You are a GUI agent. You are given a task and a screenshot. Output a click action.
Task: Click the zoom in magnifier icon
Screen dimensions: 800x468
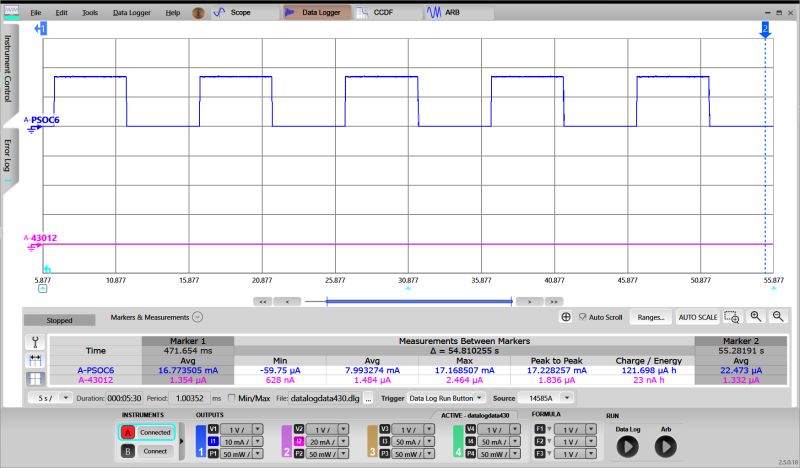click(756, 316)
